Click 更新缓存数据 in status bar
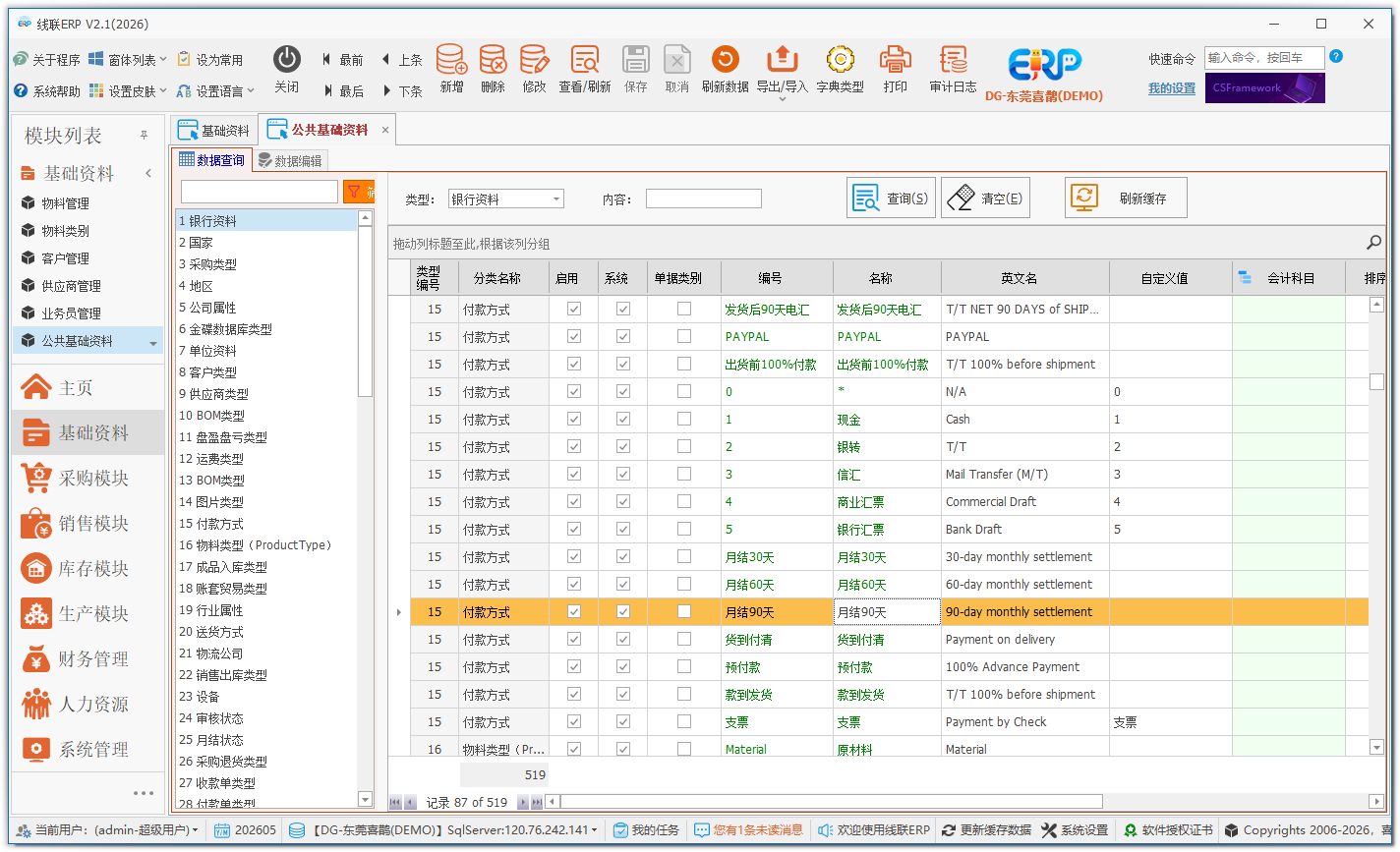Viewport: 1400px width, 852px height. [986, 830]
